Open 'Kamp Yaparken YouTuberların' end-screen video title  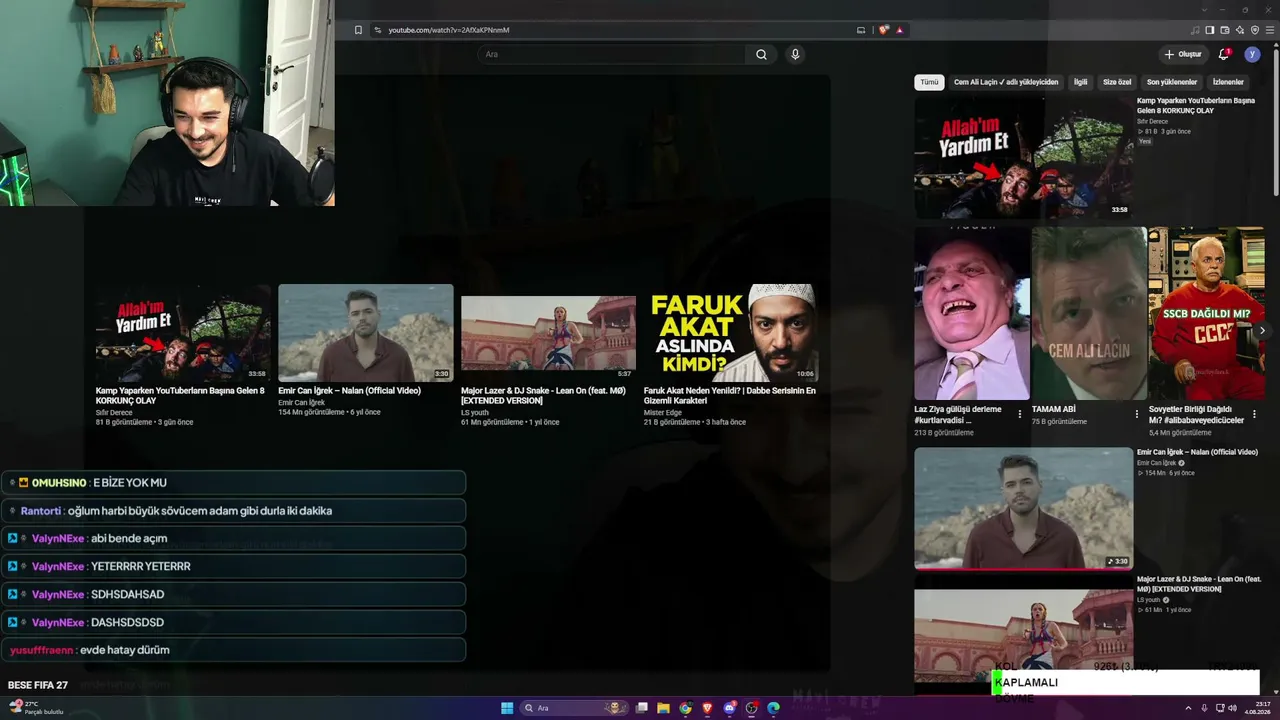pos(180,395)
